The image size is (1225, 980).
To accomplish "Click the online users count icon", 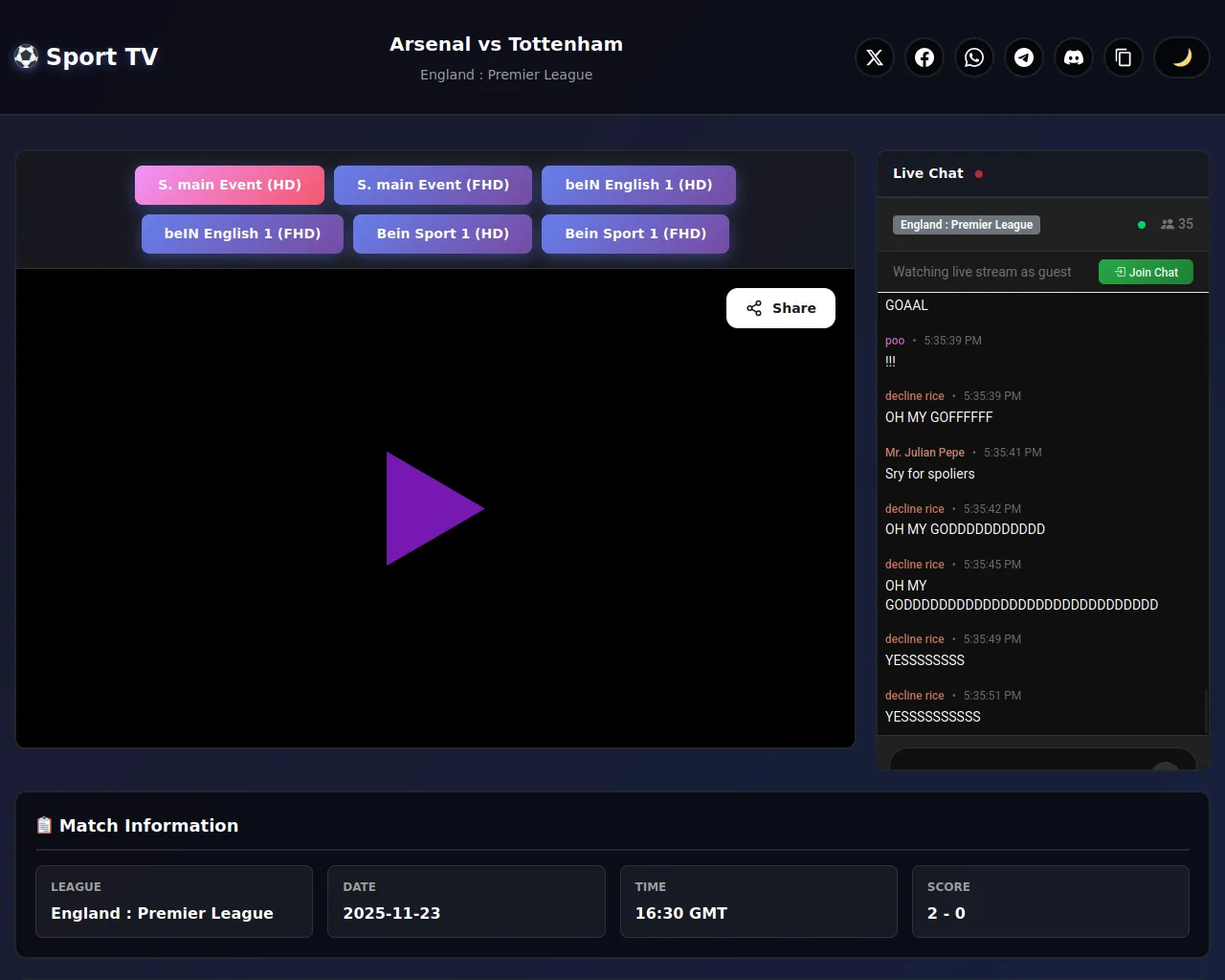I will pos(1168,224).
